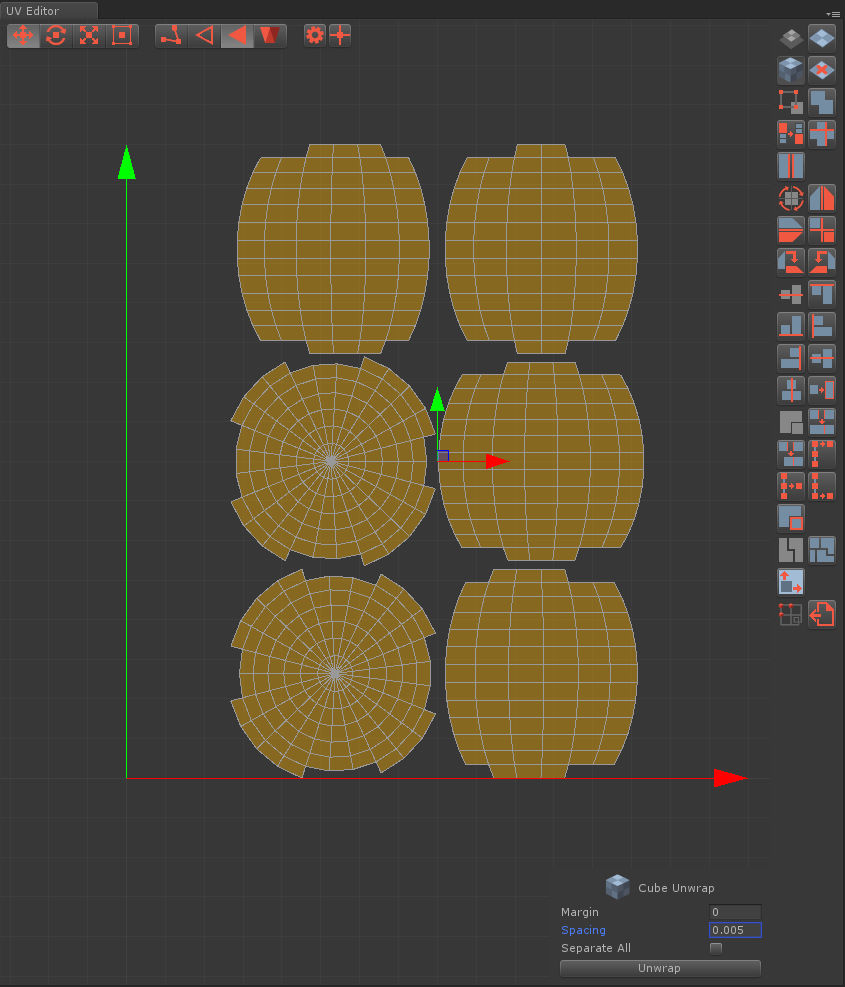Click the red-cornered box with gray square icon
845x987 pixels.
coord(791,101)
